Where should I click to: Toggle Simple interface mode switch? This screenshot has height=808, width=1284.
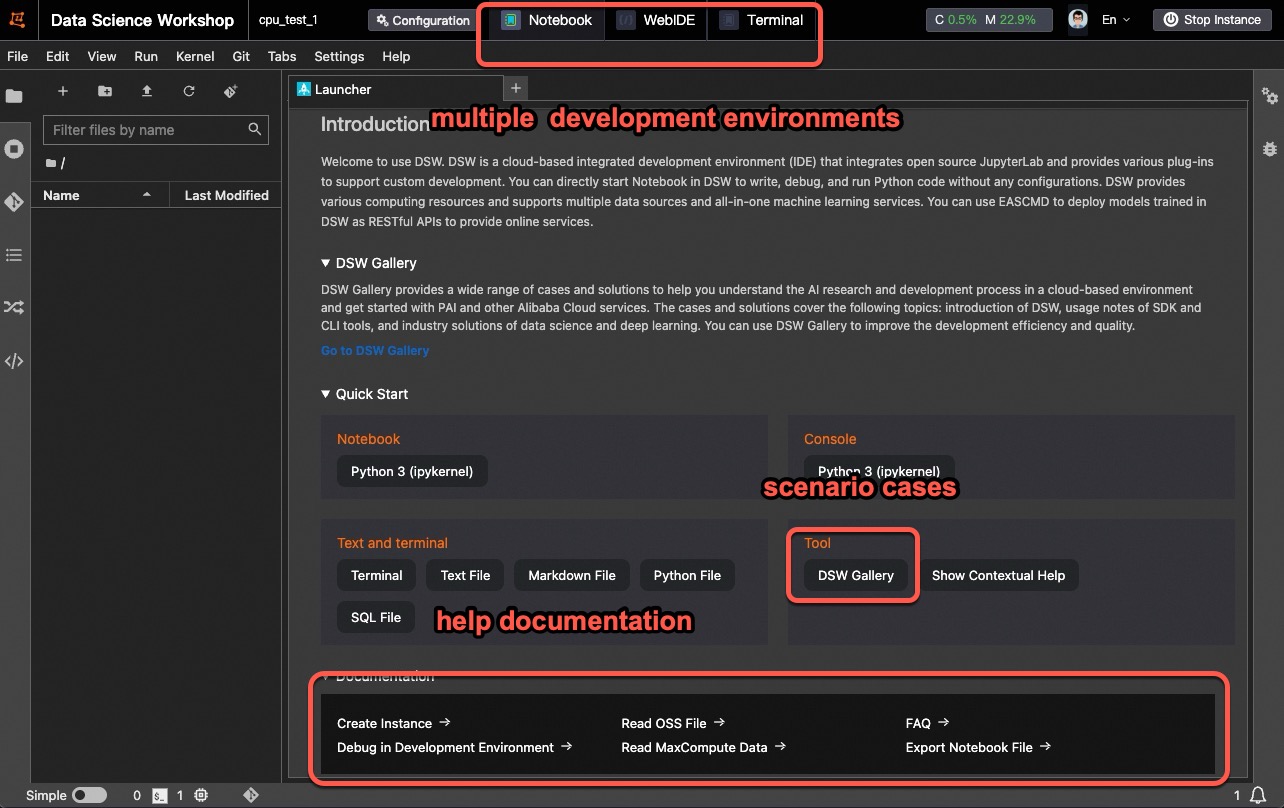pos(89,796)
